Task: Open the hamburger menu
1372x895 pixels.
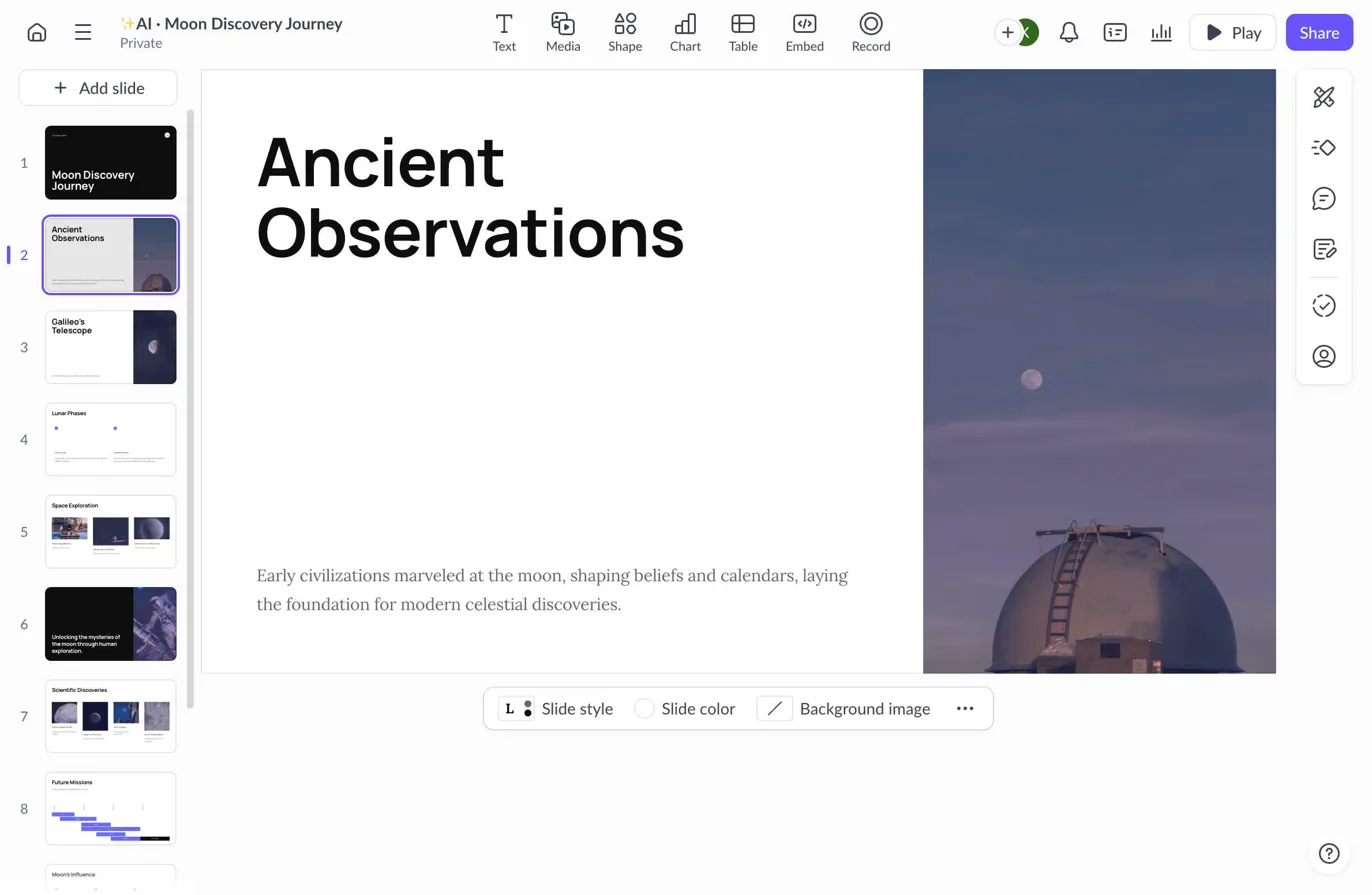Action: pyautogui.click(x=83, y=32)
